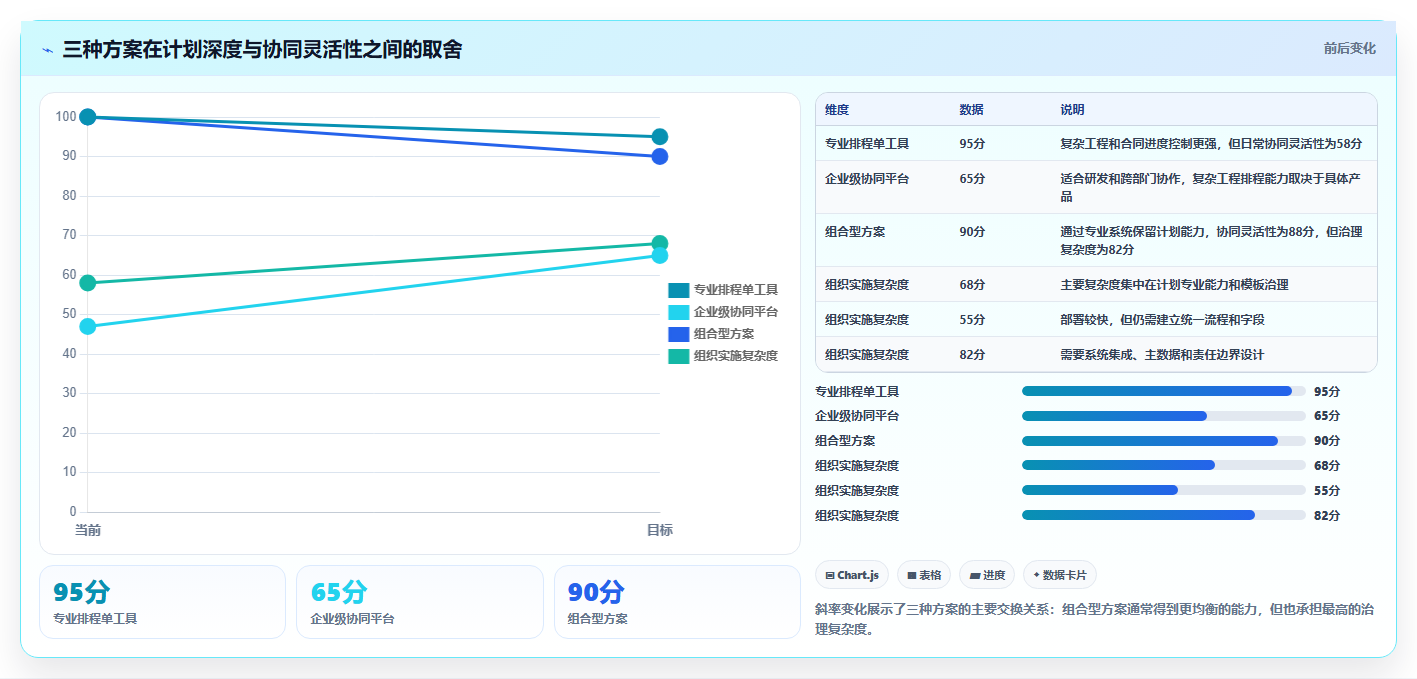The width and height of the screenshot is (1417, 679).
Task: Click the 说明 column header
Action: coord(1072,110)
